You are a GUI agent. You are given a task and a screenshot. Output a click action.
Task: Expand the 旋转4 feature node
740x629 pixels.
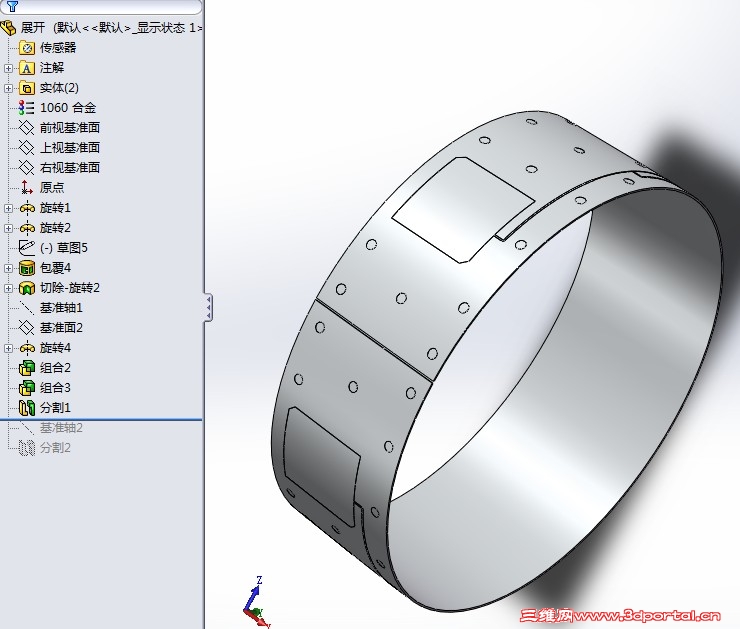tap(8, 348)
